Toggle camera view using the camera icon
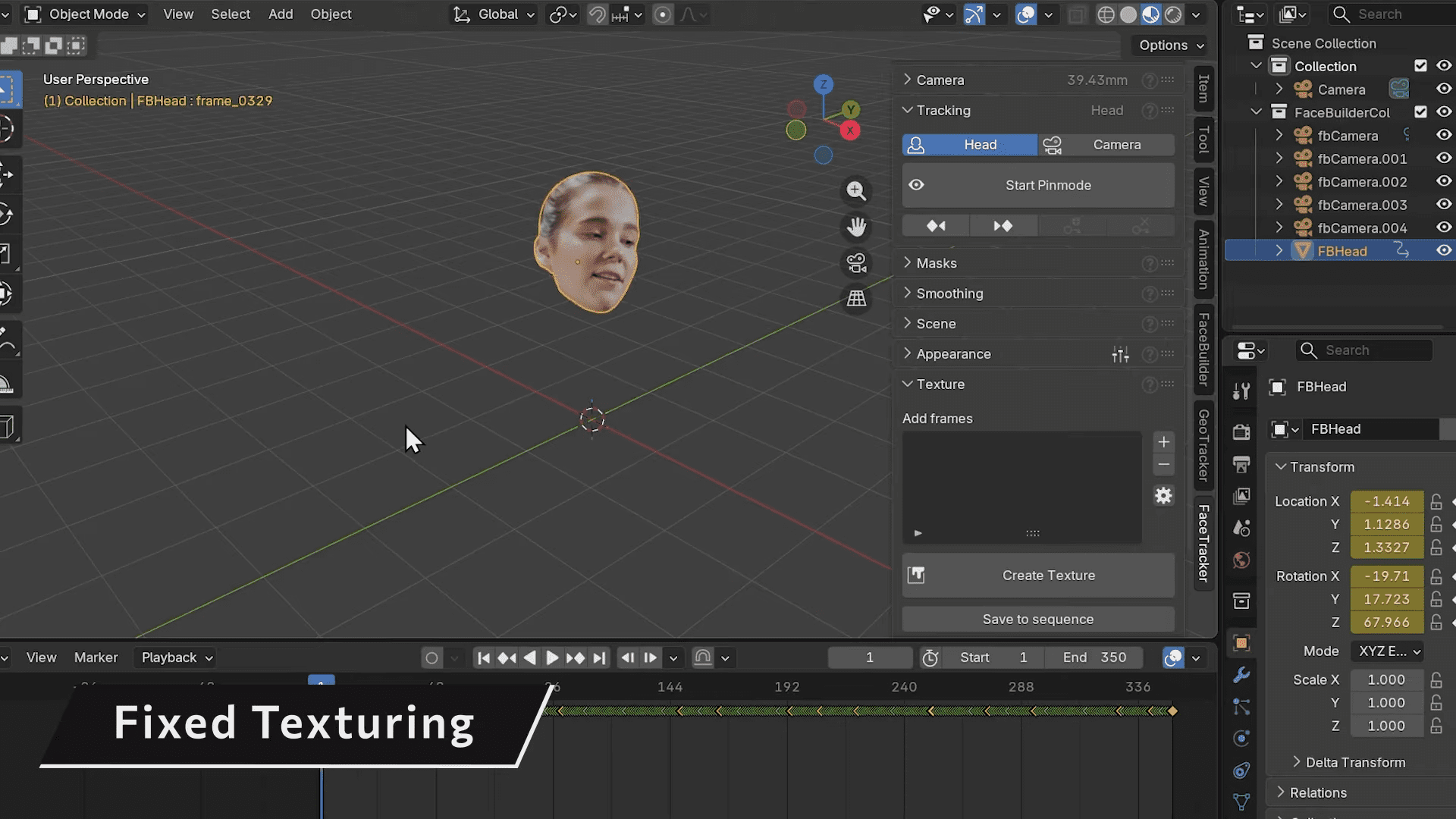 [856, 263]
